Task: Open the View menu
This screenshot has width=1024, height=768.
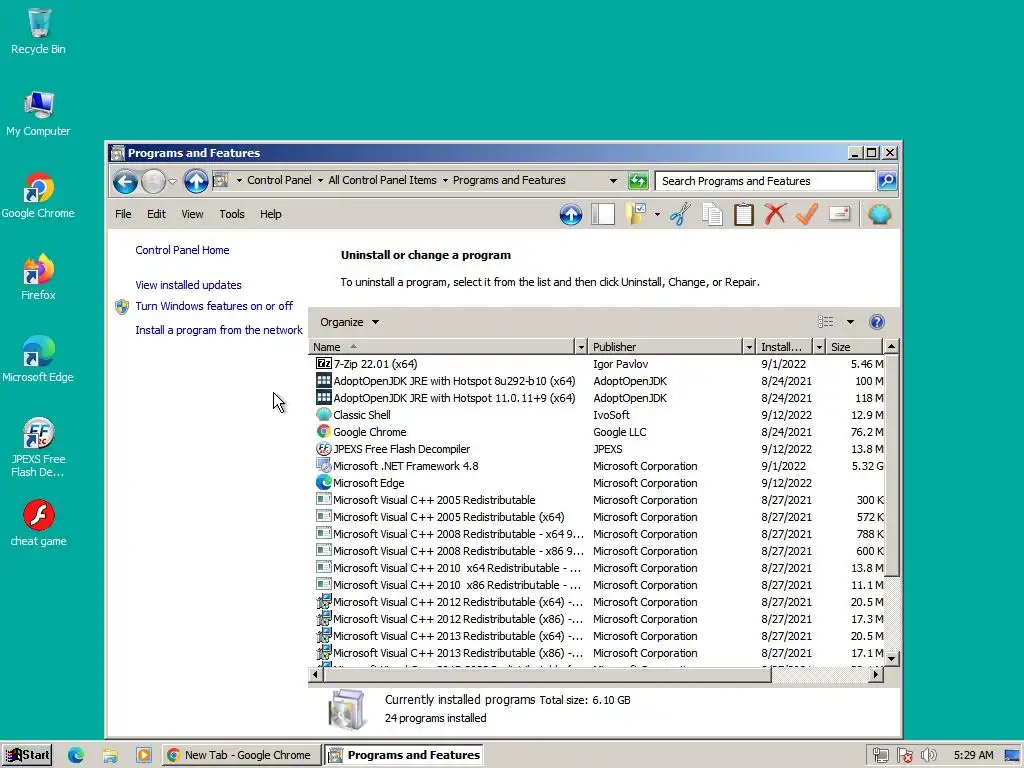Action: pyautogui.click(x=192, y=214)
